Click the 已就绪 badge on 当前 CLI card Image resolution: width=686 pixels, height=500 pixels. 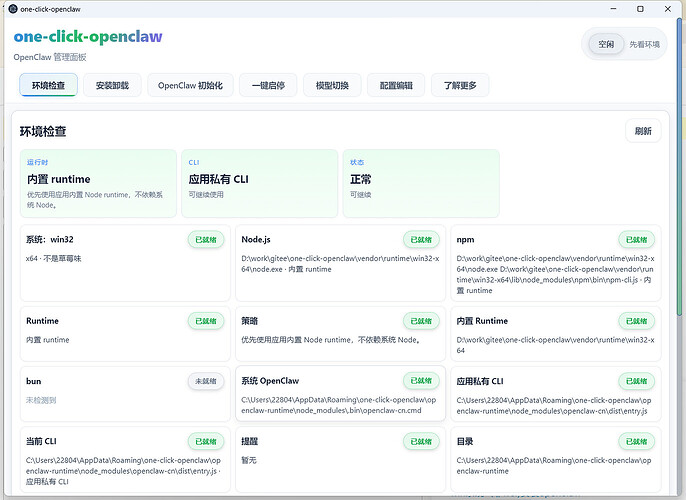click(206, 441)
